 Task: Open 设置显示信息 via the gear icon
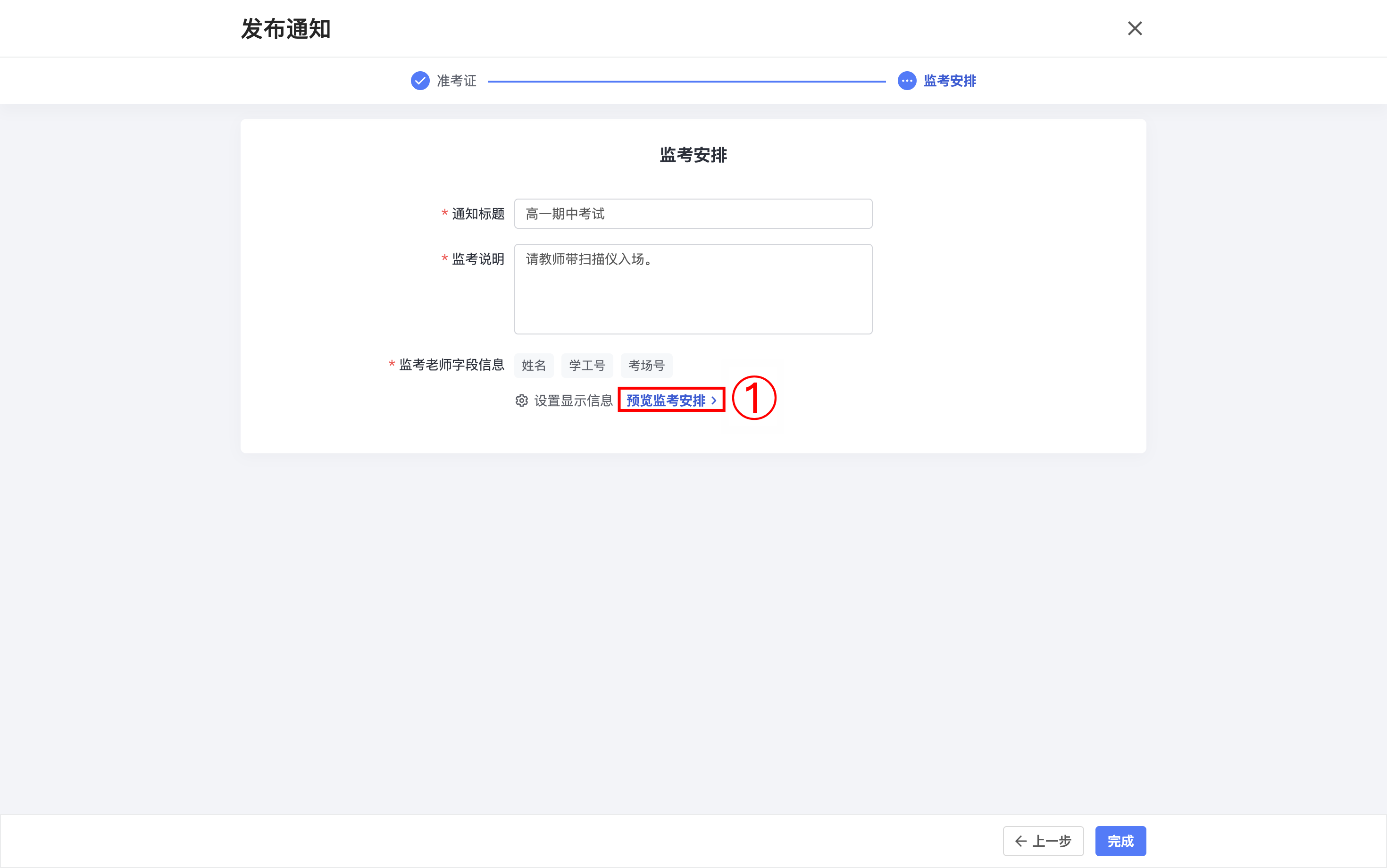click(521, 401)
